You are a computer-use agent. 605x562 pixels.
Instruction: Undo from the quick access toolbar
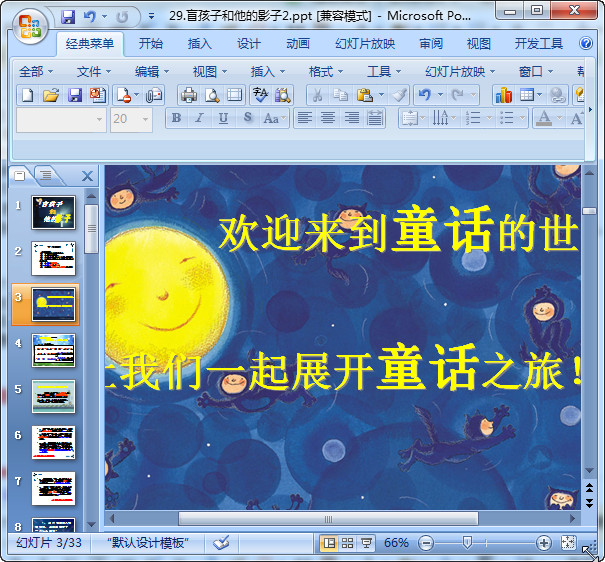tap(90, 17)
